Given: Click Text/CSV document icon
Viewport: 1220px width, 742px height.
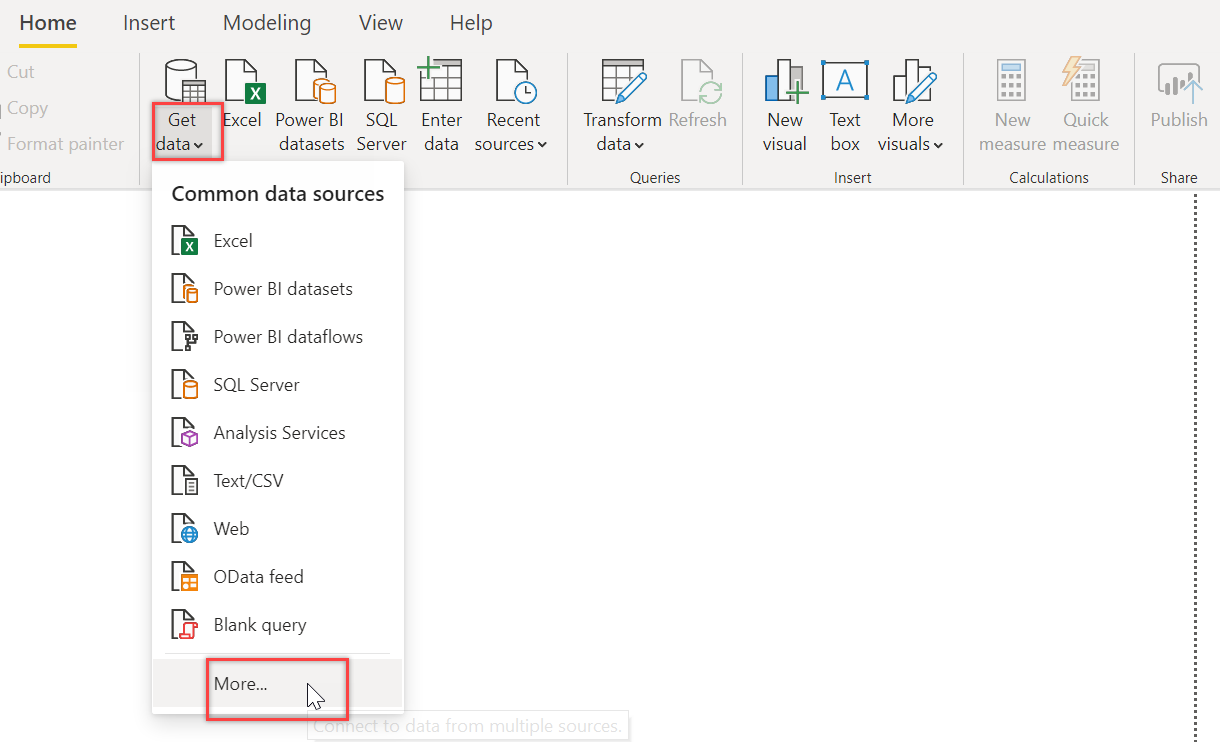Looking at the screenshot, I should [185, 481].
